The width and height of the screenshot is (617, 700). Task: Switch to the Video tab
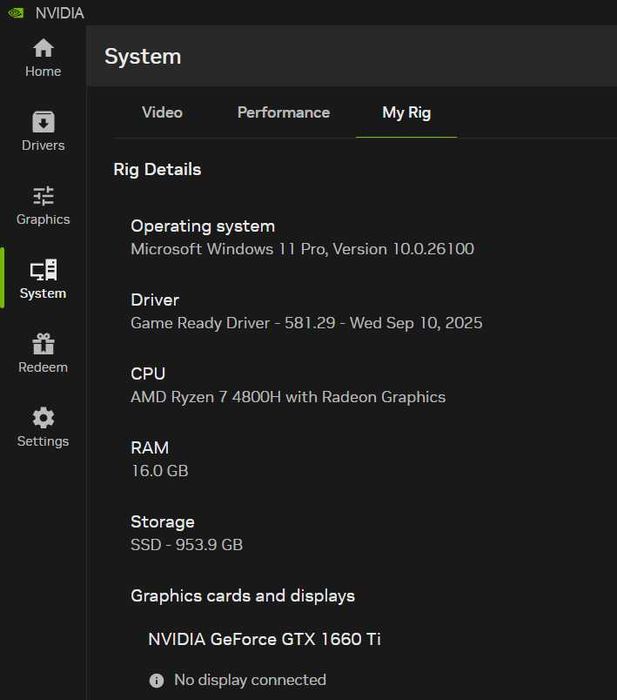coord(162,112)
